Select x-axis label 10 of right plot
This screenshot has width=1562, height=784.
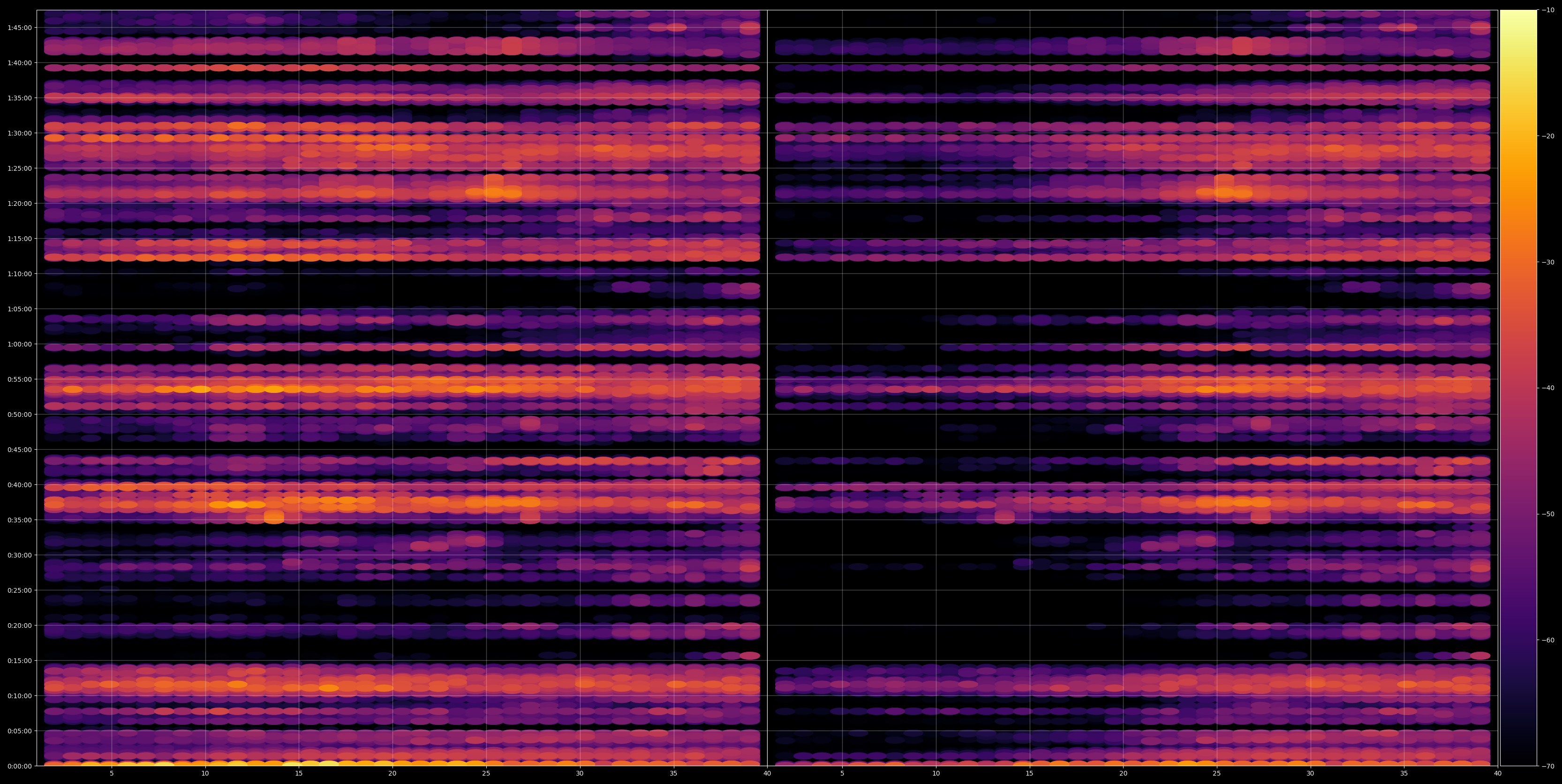click(x=936, y=774)
